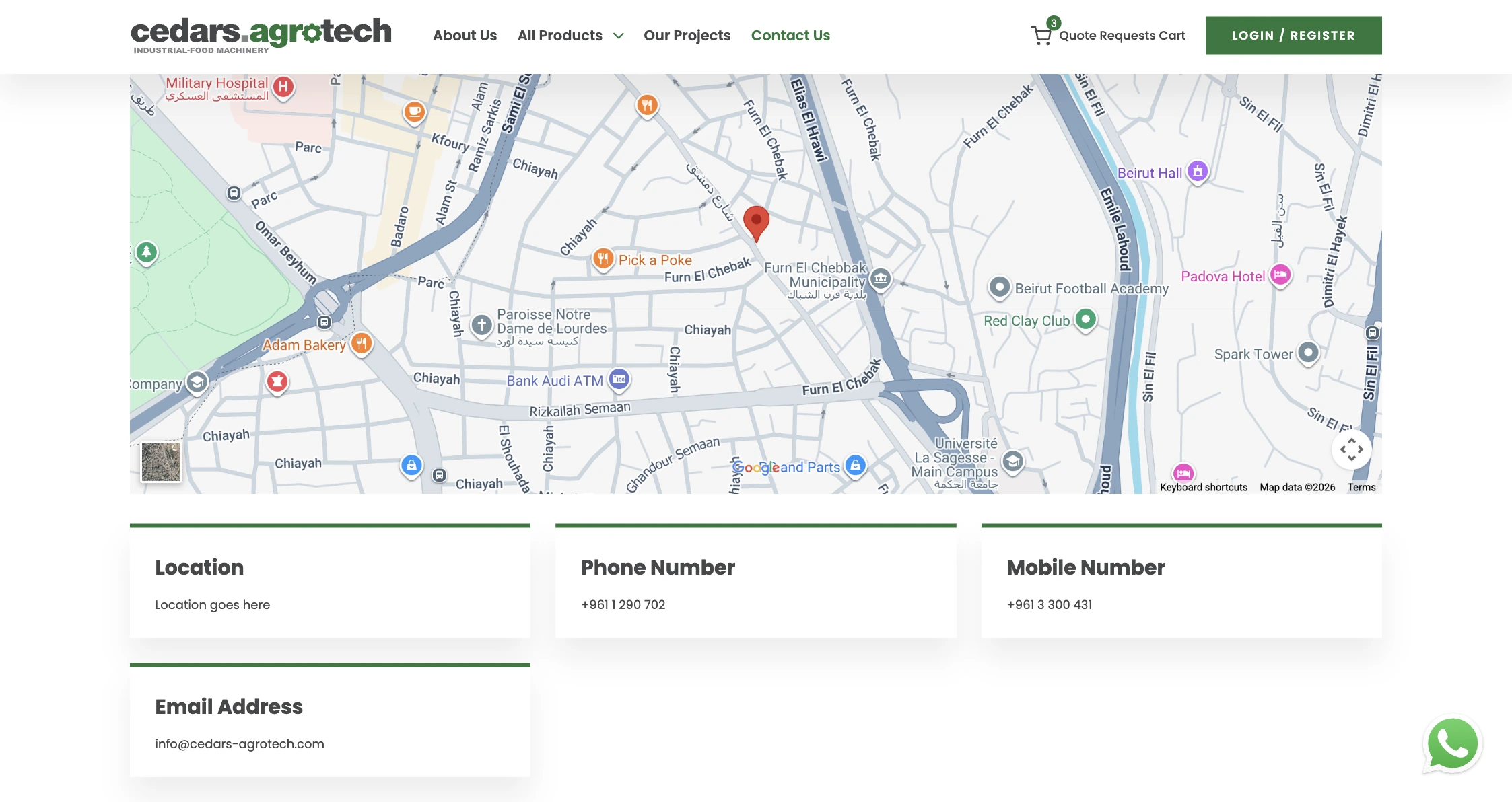Click Université La Sagesse campus icon
The width and height of the screenshot is (1512, 802).
click(1012, 462)
